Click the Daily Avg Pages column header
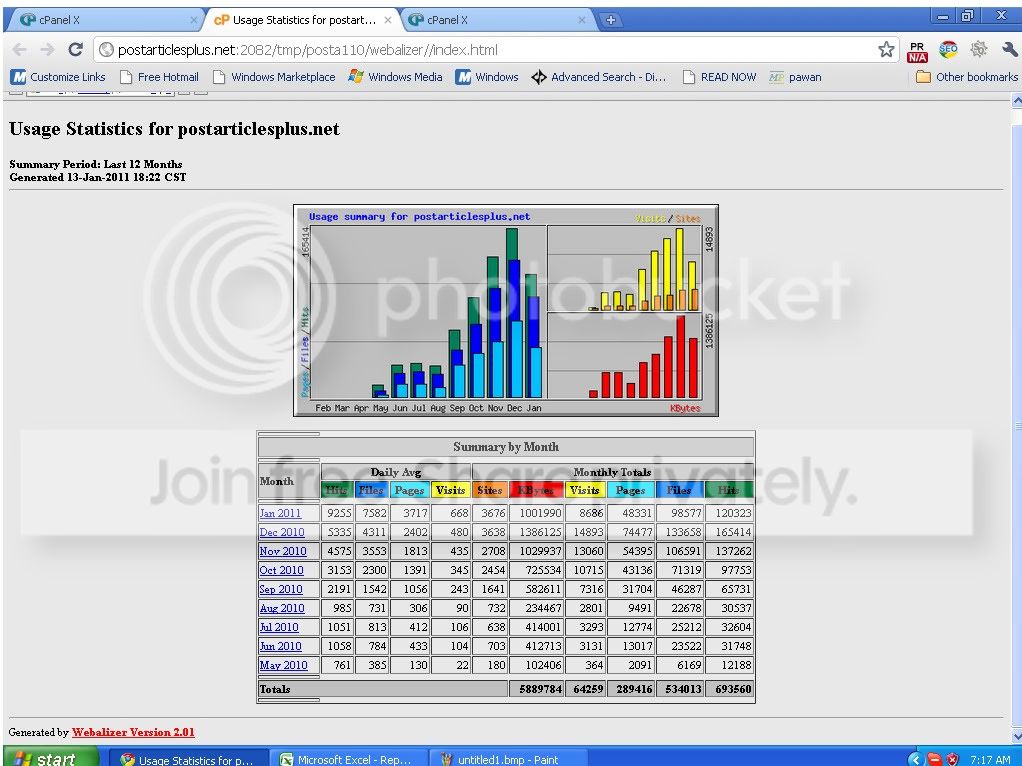1022x766 pixels. pyautogui.click(x=409, y=490)
